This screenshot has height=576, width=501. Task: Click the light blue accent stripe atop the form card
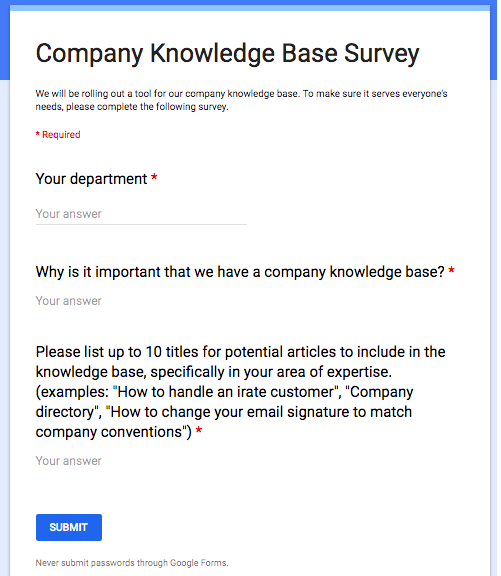point(250,8)
